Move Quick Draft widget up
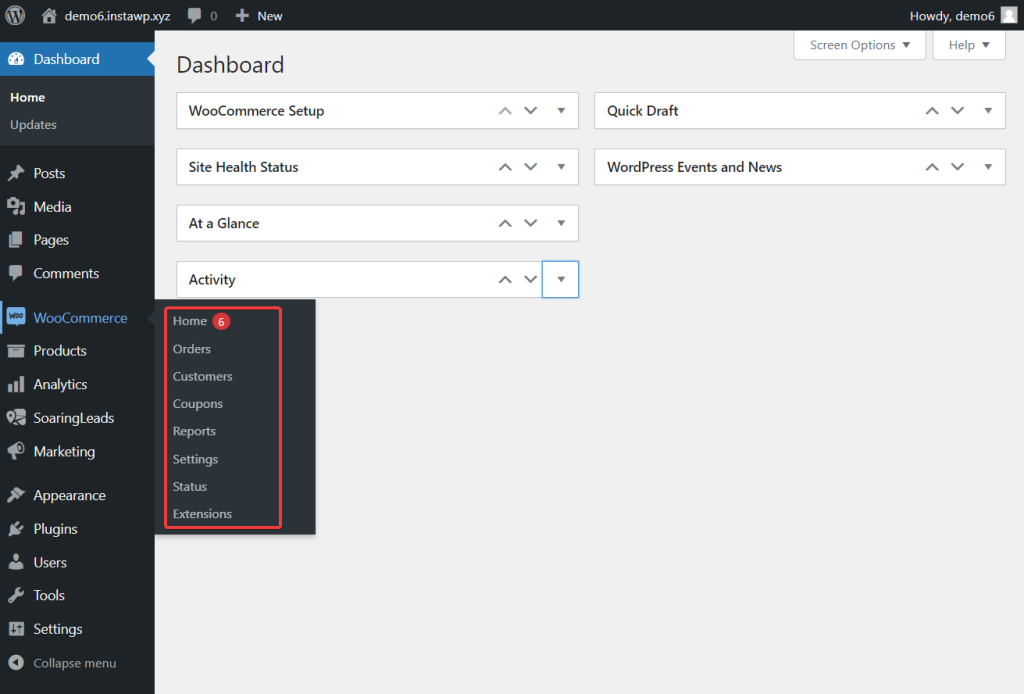 click(932, 110)
